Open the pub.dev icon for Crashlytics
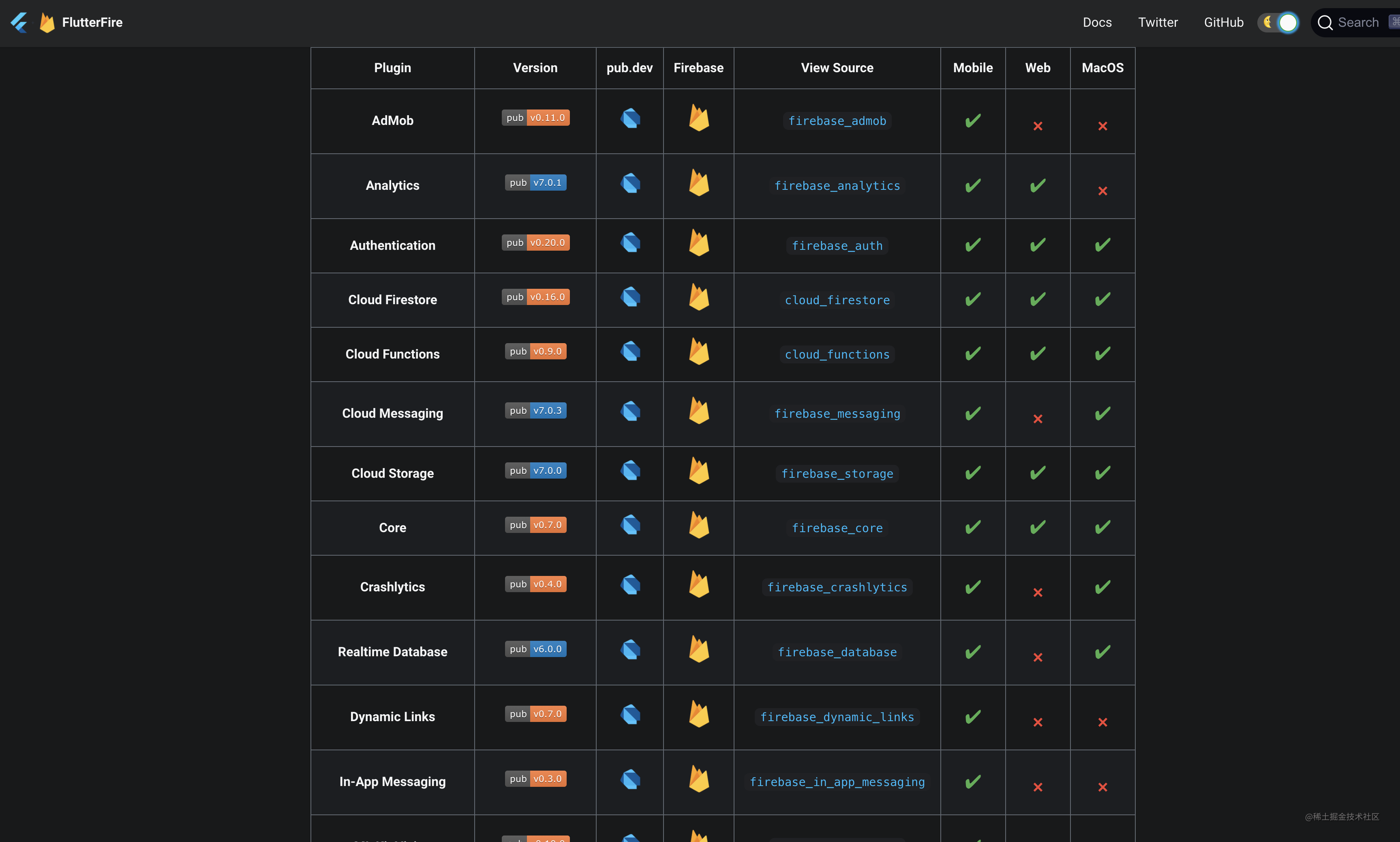1400x842 pixels. [630, 584]
